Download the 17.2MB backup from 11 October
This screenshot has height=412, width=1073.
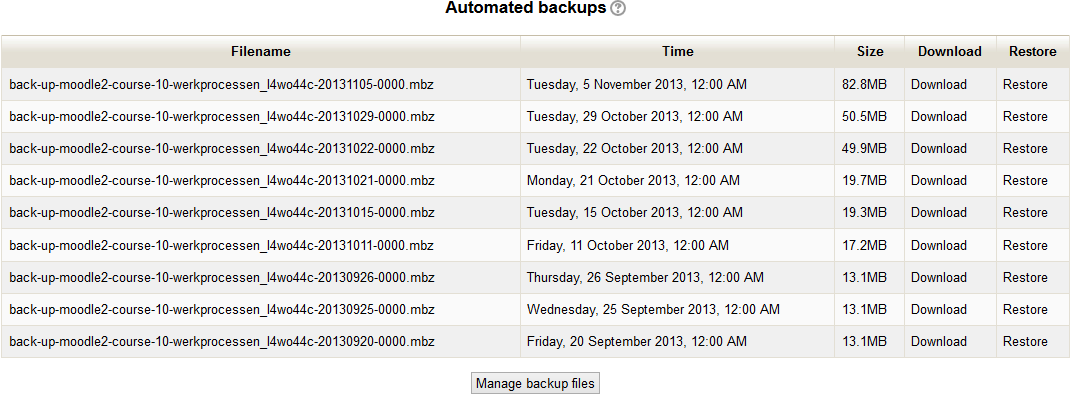point(938,245)
